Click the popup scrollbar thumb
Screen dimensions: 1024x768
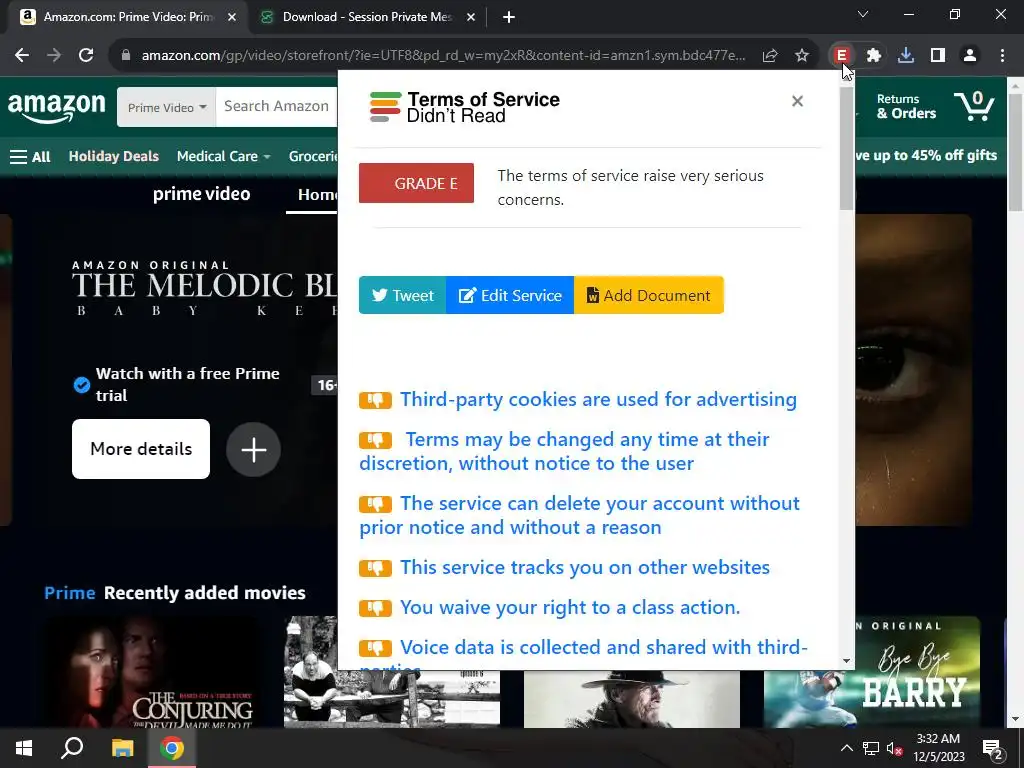[x=846, y=148]
